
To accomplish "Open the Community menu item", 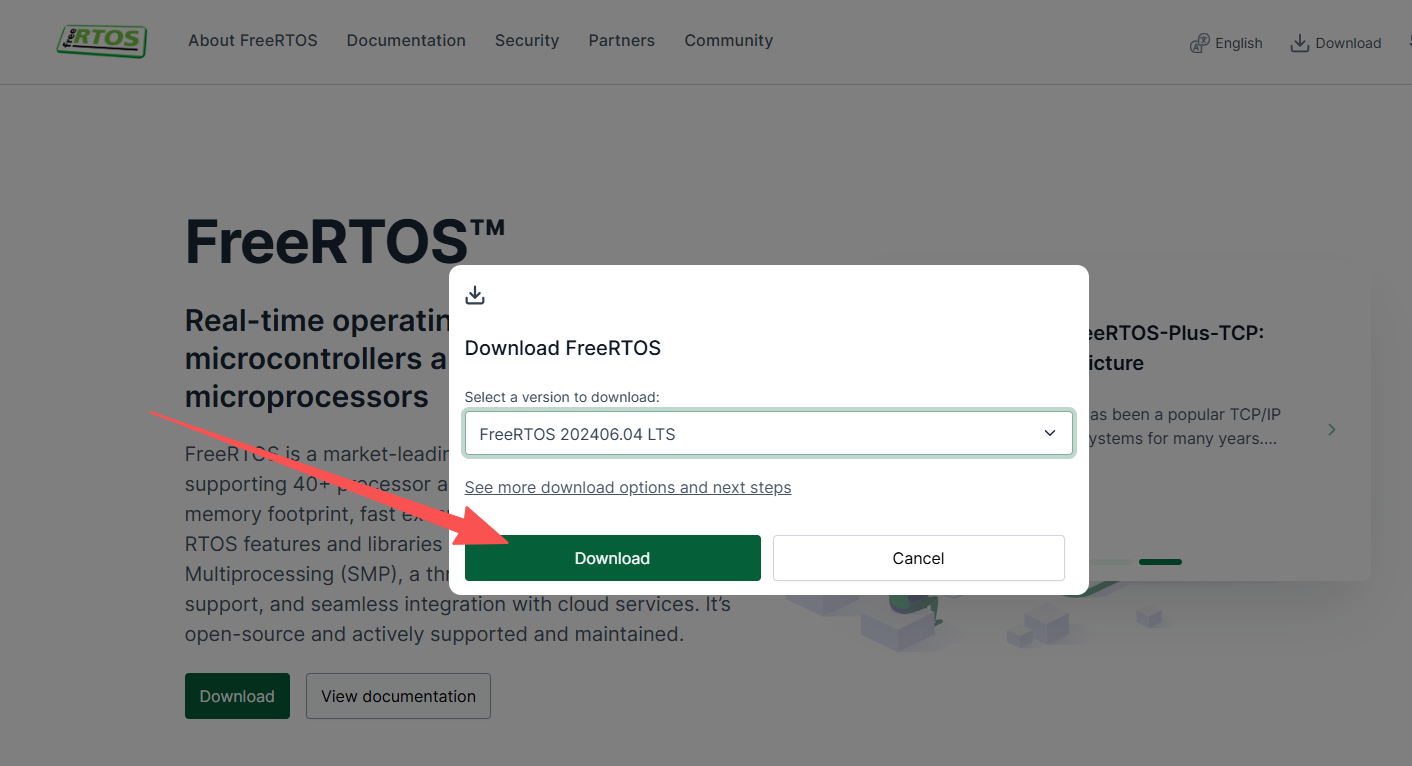I will (x=729, y=41).
